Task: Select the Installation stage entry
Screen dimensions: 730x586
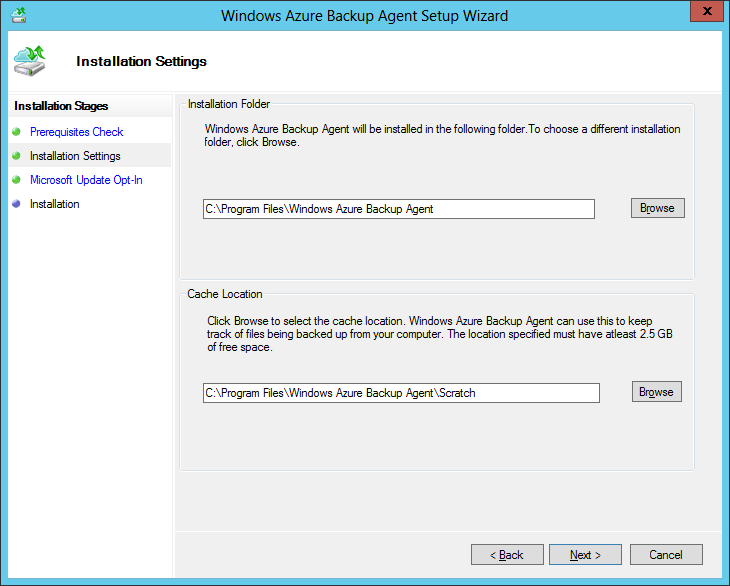Action: tap(54, 204)
